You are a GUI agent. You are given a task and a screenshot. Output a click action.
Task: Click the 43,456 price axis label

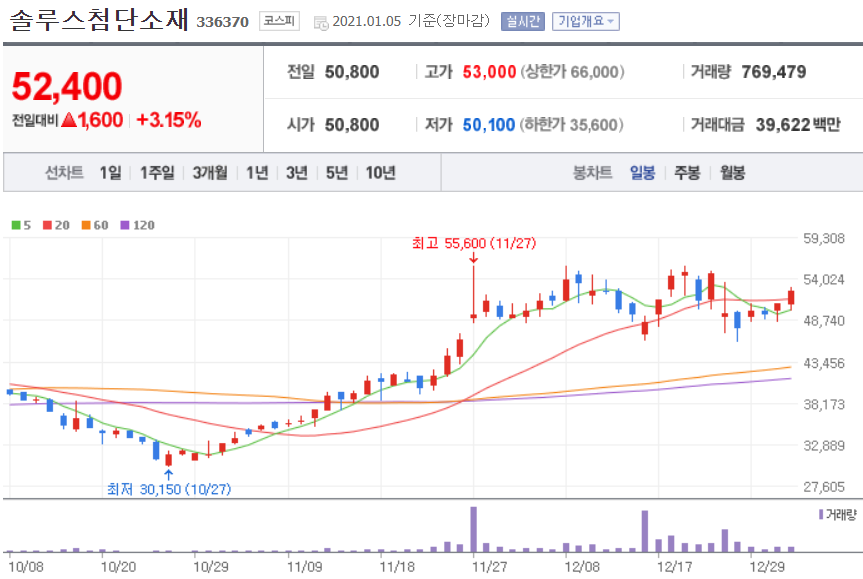[823, 363]
